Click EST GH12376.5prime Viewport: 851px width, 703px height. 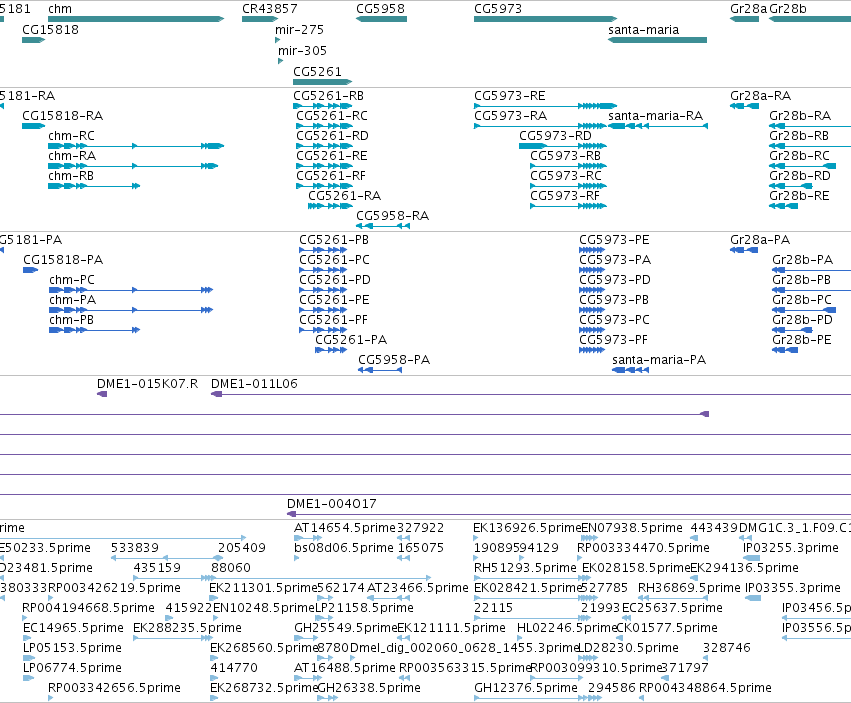click(538, 698)
